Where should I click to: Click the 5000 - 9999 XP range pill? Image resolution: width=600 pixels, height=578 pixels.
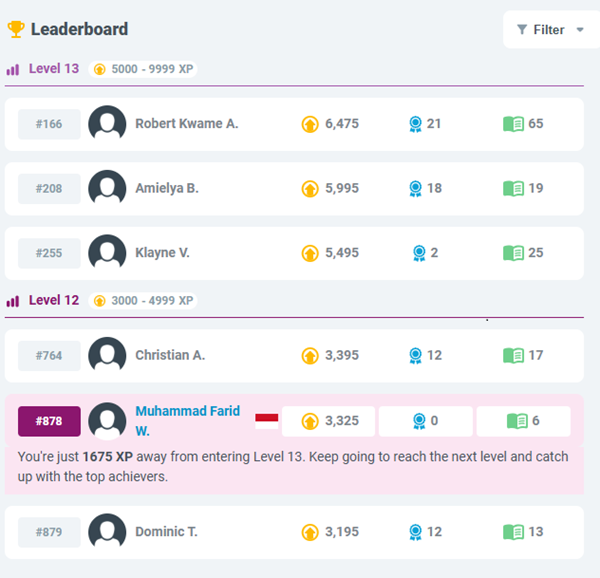coord(143,69)
